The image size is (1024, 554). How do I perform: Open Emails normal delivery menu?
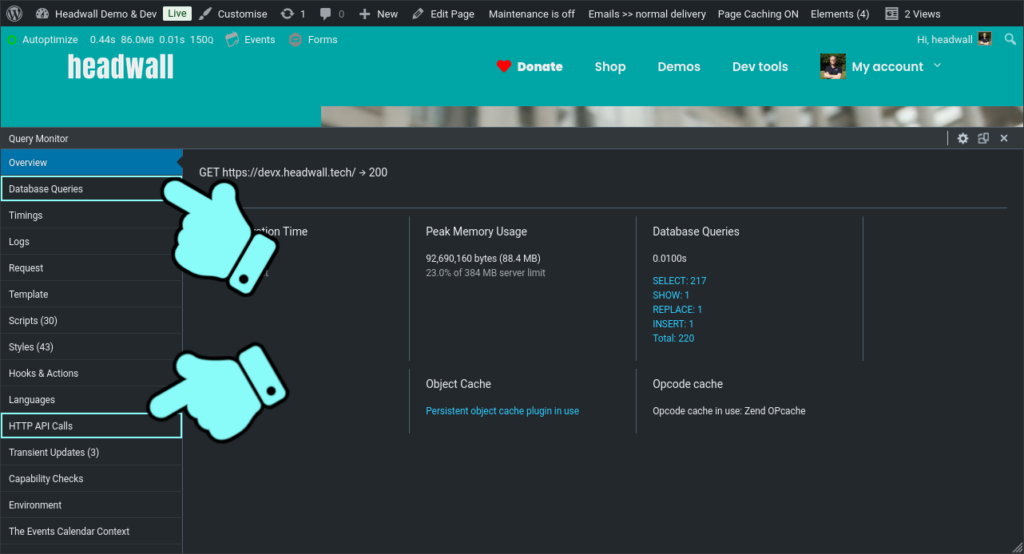(647, 14)
